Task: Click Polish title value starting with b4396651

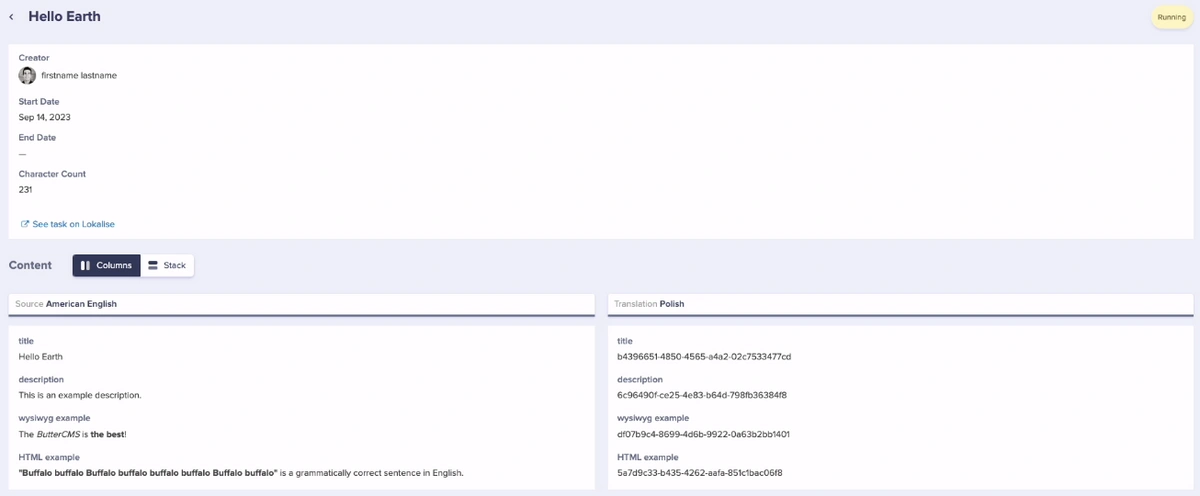Action: pos(704,356)
